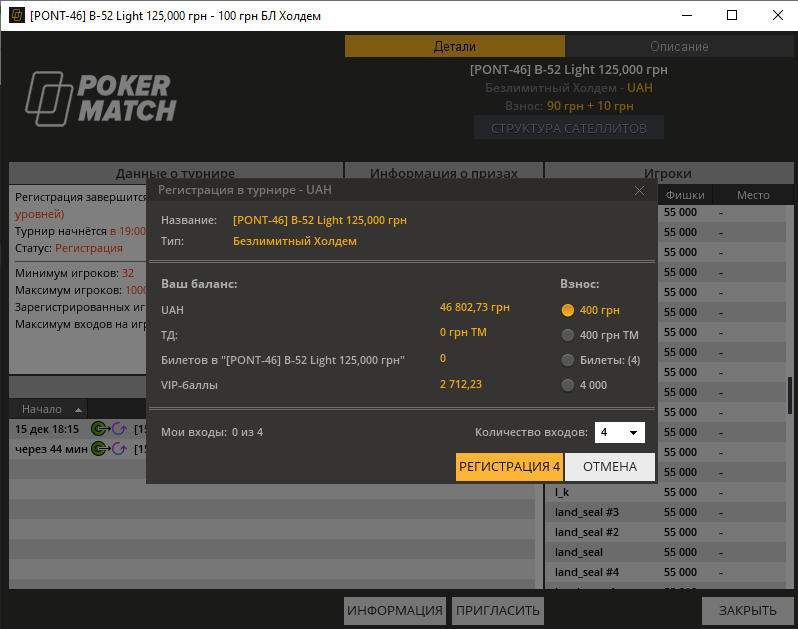Click the app icon in the title bar
Viewport: 798px width, 629px height.
click(x=17, y=15)
